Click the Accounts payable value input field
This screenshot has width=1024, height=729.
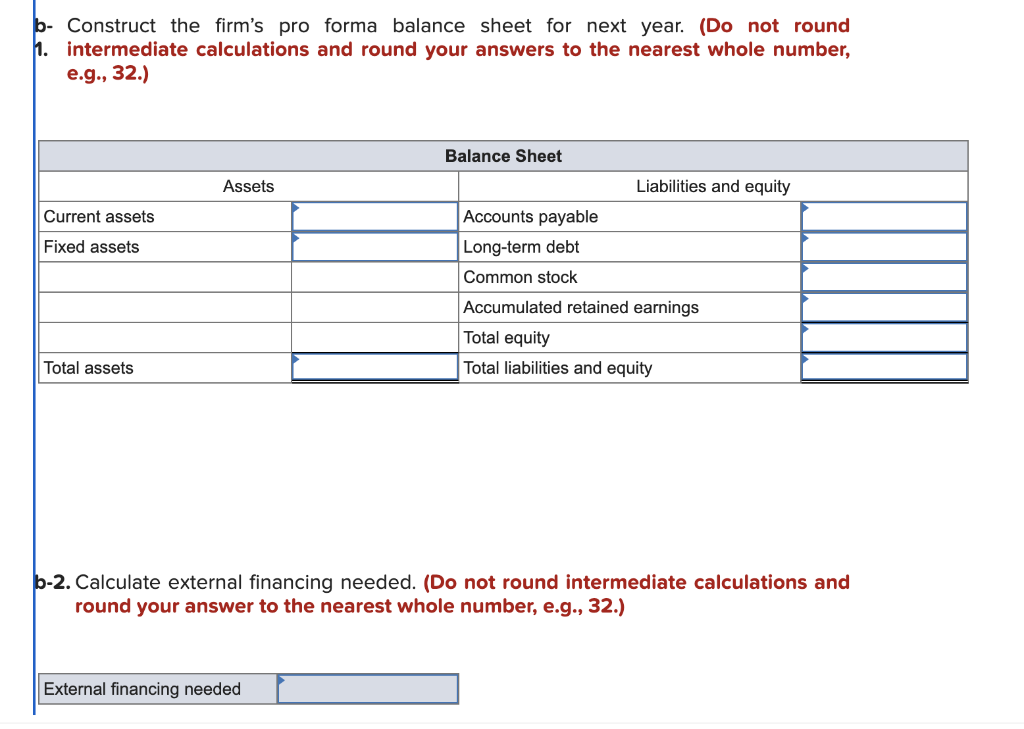884,216
